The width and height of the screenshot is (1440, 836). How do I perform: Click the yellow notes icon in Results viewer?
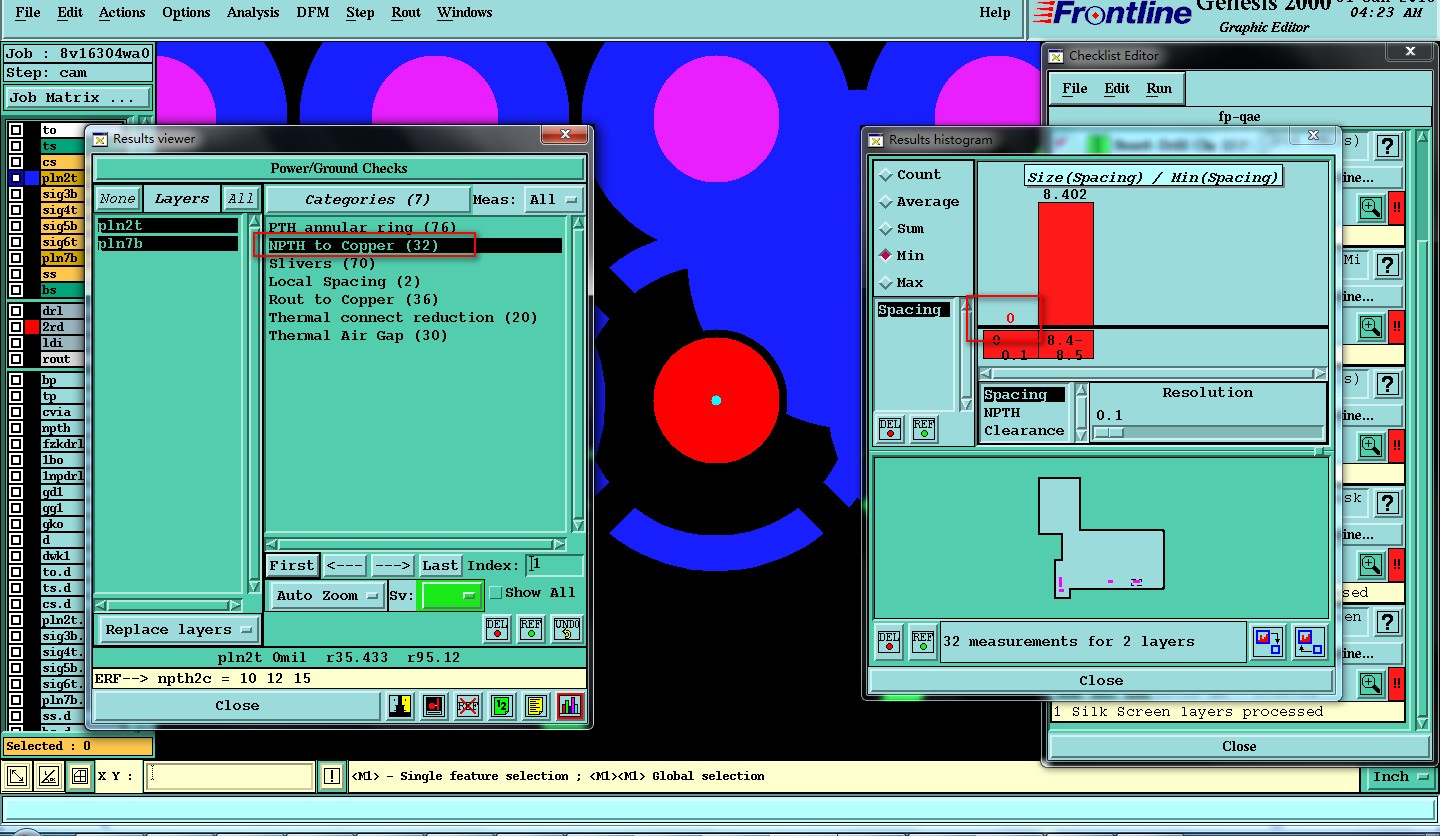(535, 706)
